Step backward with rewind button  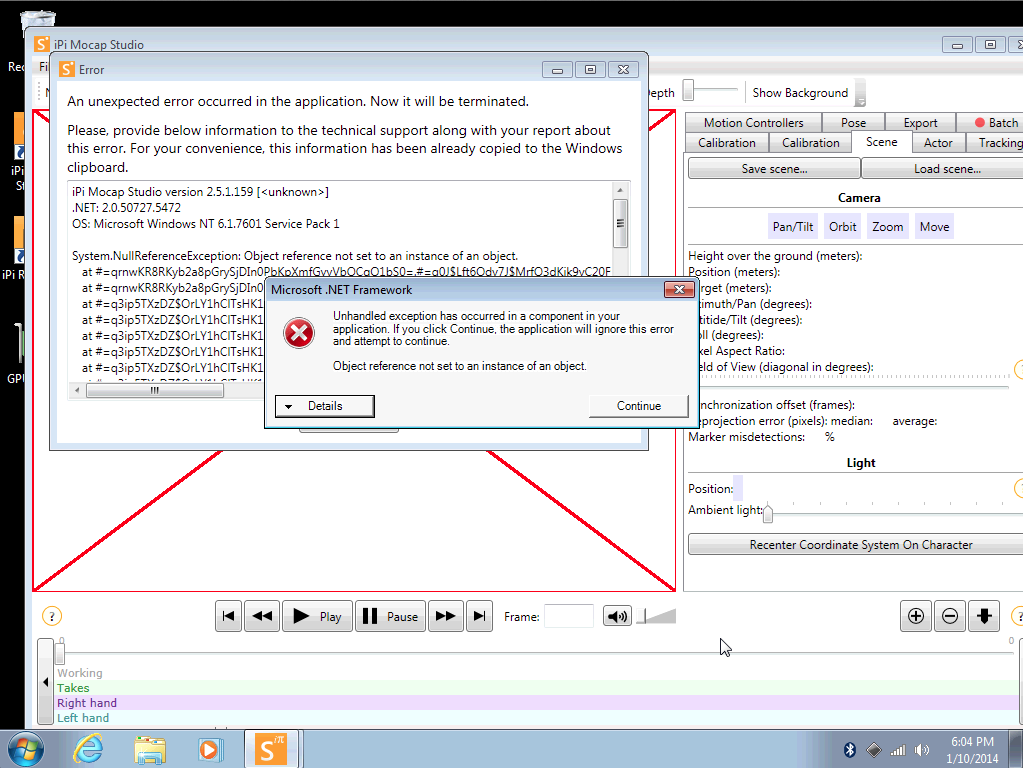coord(262,617)
